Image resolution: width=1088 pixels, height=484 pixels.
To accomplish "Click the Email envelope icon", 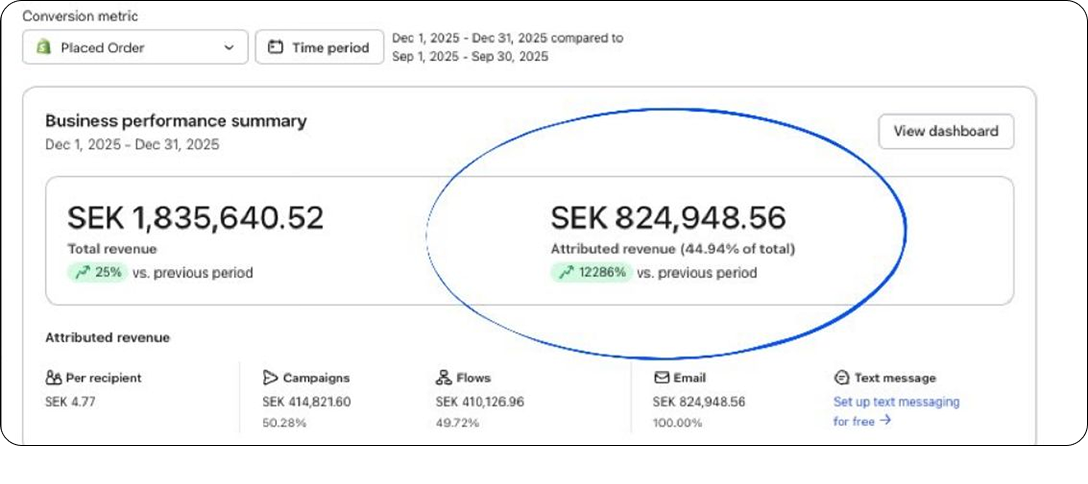I will (x=661, y=378).
